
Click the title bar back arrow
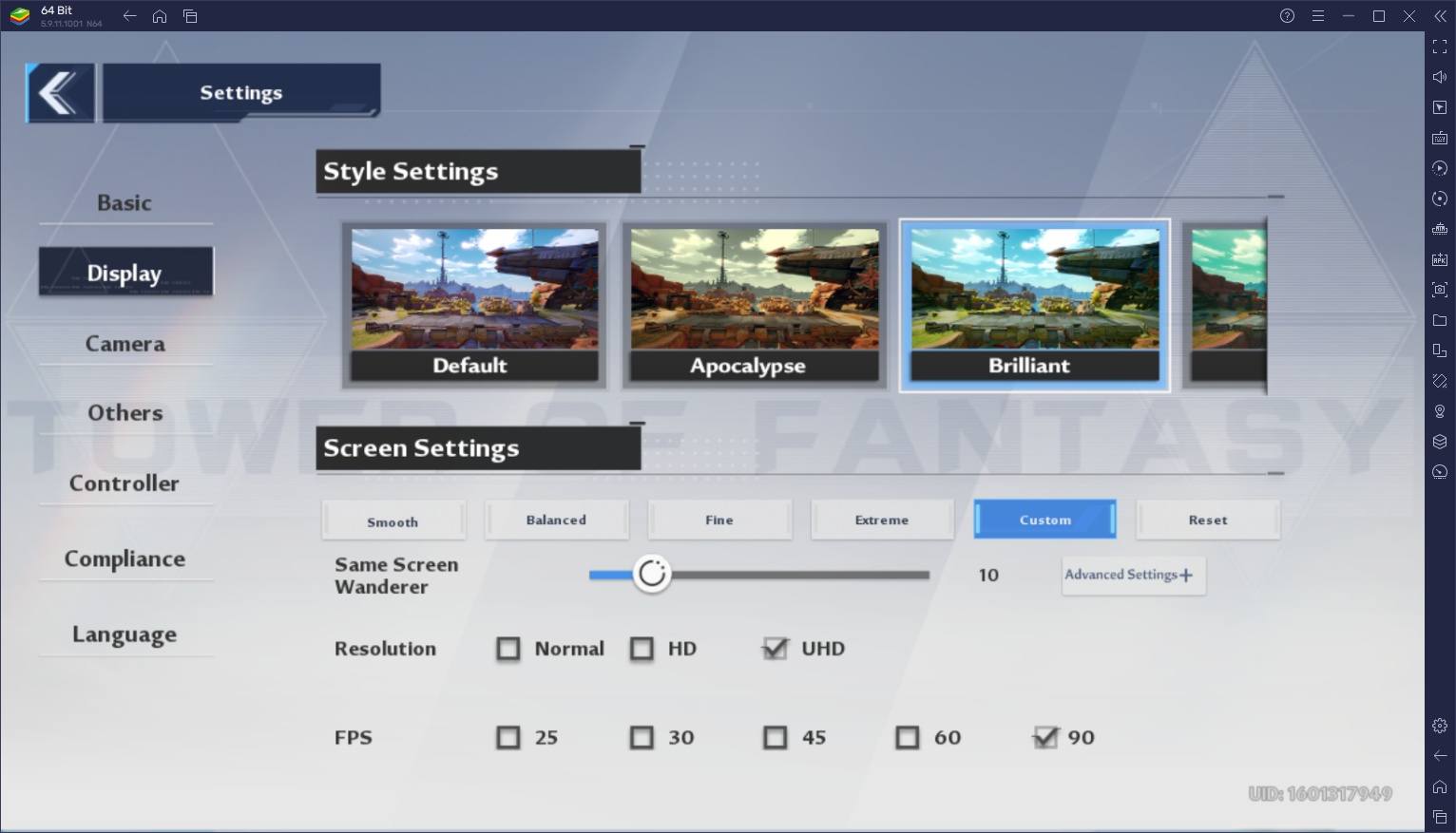click(129, 16)
